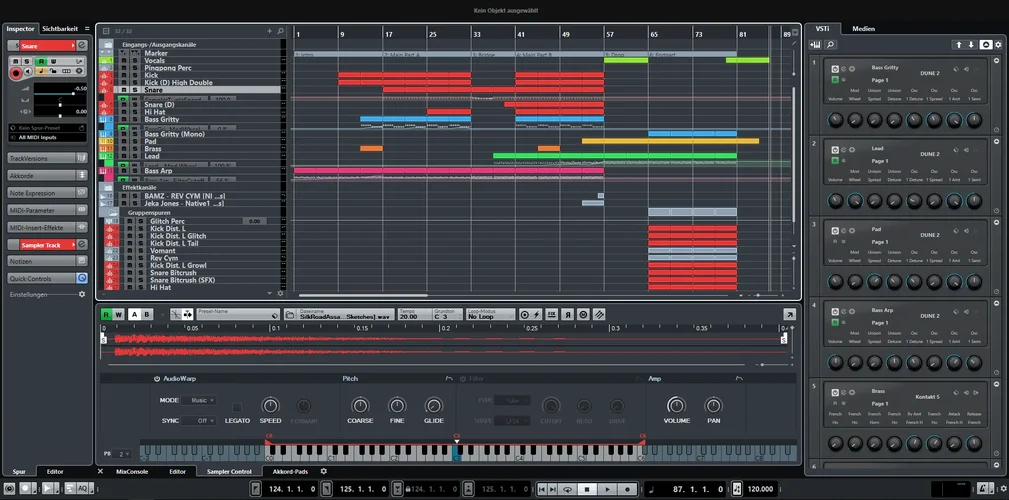
Task: Click the add track instrument icon in VSTi panel
Action: coord(816,45)
